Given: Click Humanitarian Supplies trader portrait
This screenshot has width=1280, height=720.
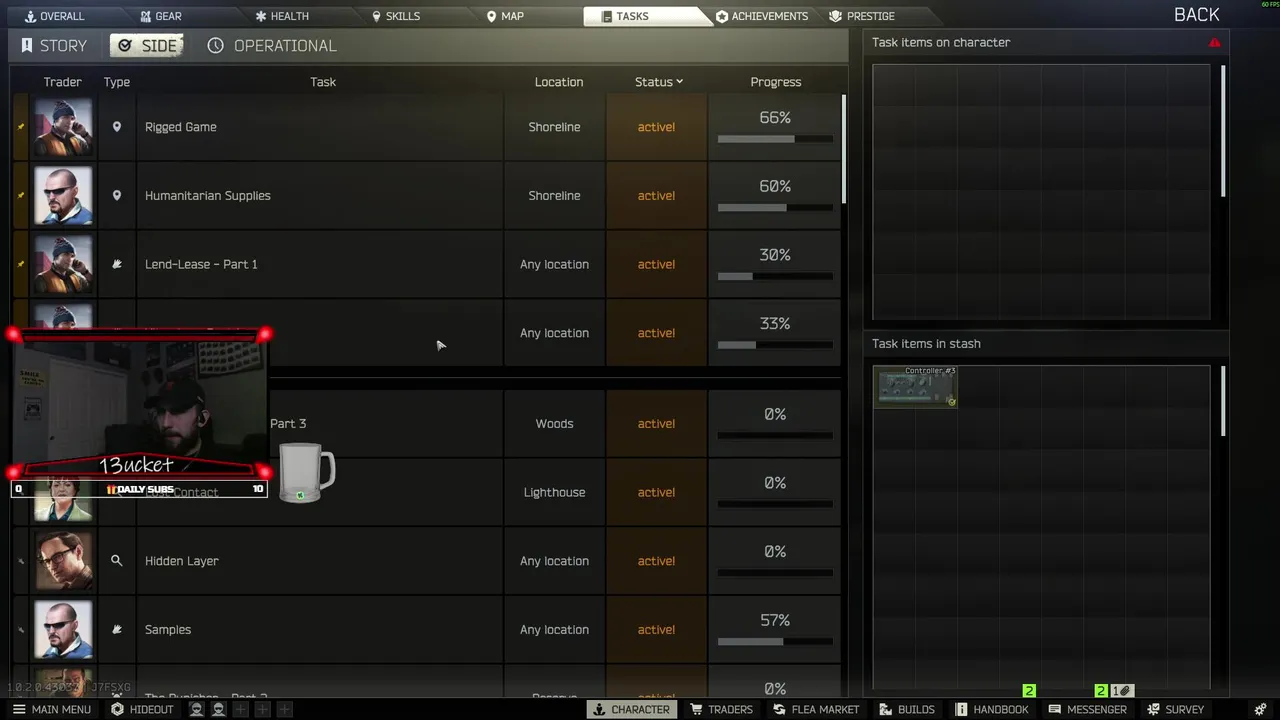Looking at the screenshot, I should click(63, 196).
